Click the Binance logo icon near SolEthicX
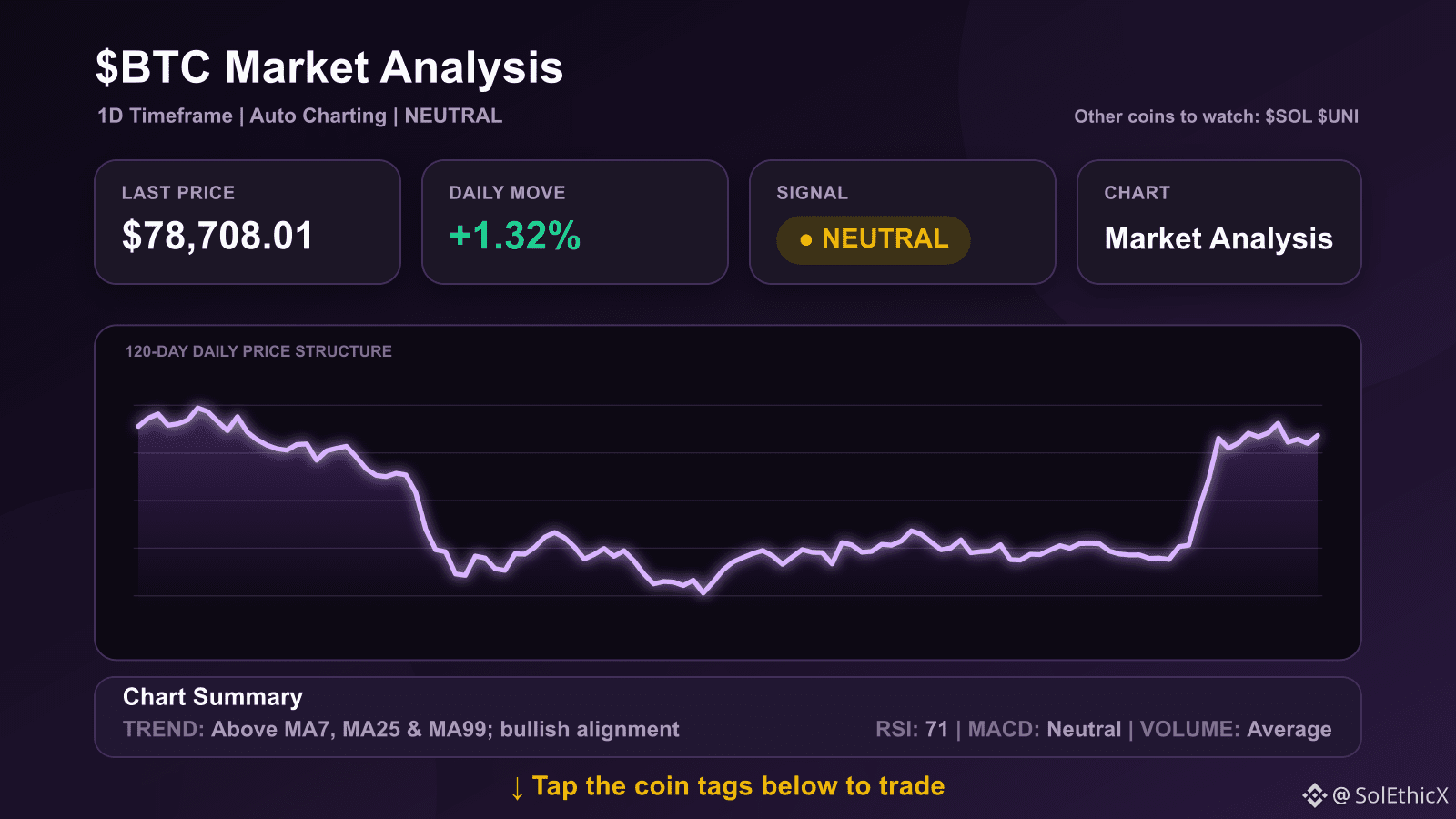Screen dimensions: 1456x819 tap(1315, 795)
